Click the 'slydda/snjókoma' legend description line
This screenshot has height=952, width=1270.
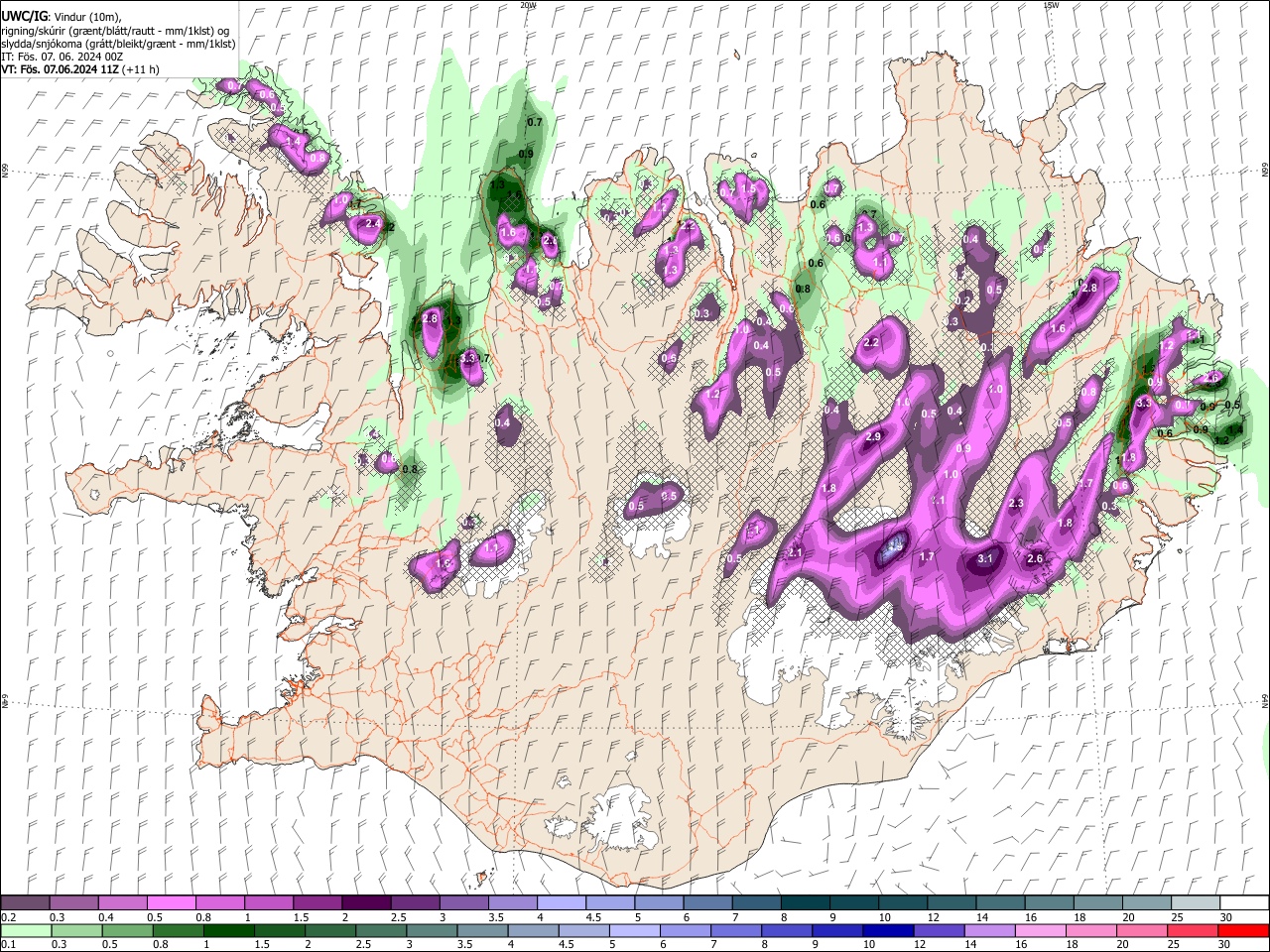tap(118, 44)
